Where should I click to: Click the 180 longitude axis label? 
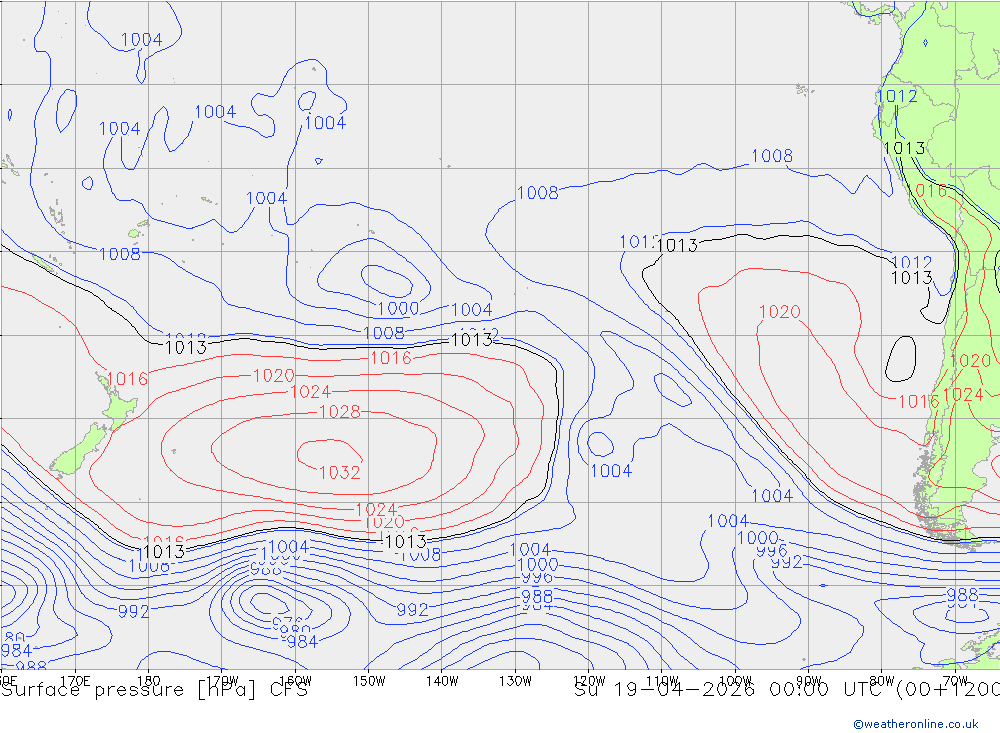[149, 681]
